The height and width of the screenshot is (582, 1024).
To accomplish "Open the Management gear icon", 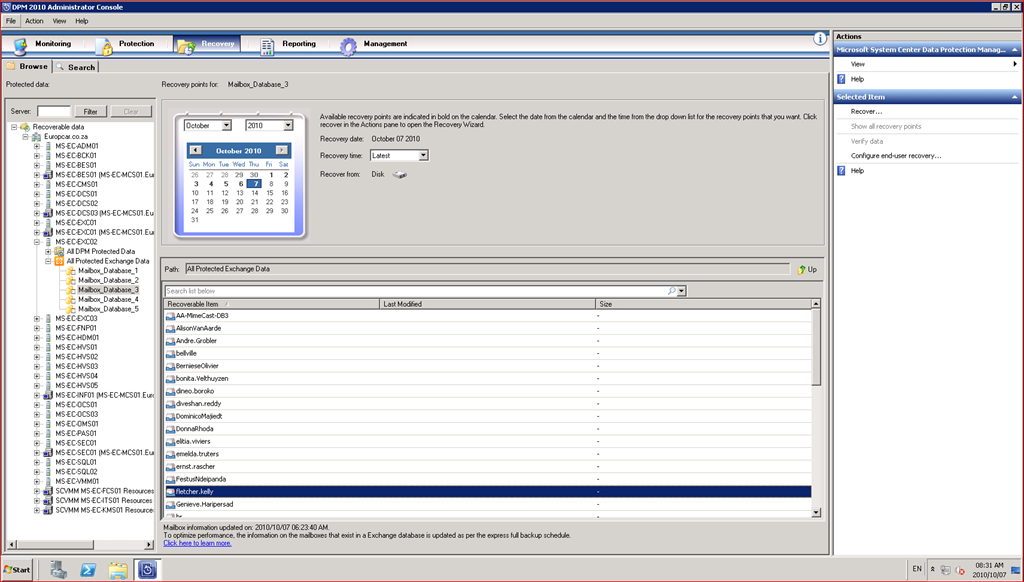I will point(348,45).
